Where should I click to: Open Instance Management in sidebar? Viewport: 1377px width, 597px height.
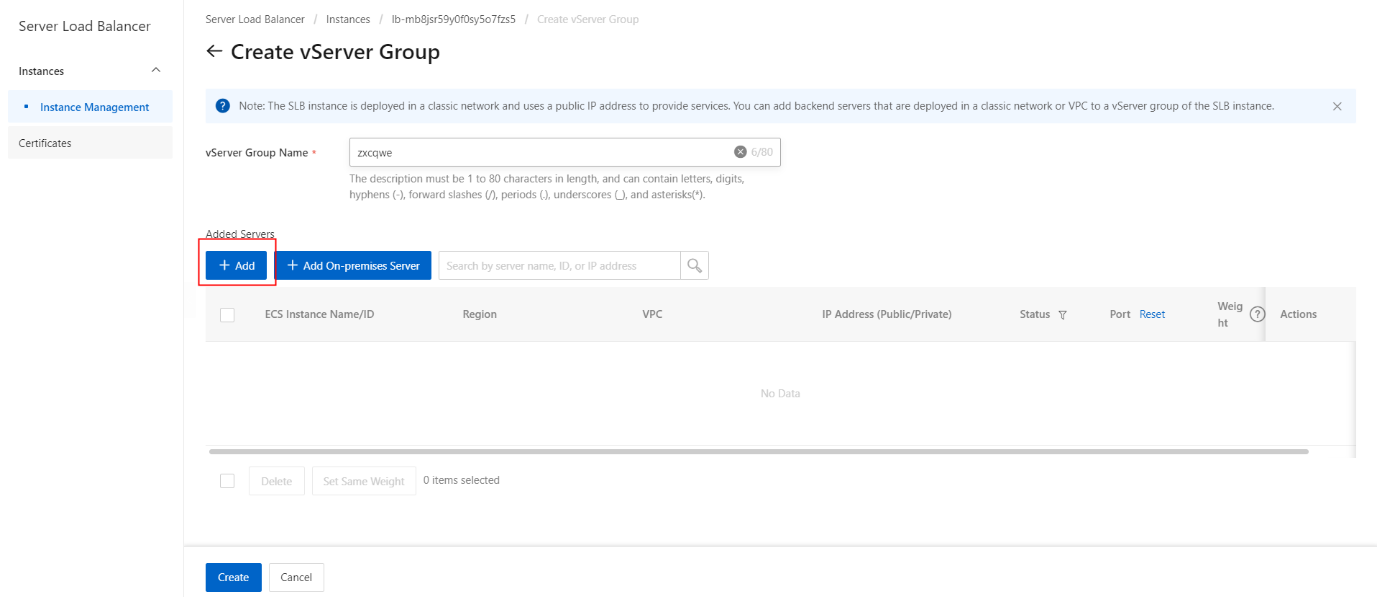pyautogui.click(x=94, y=107)
